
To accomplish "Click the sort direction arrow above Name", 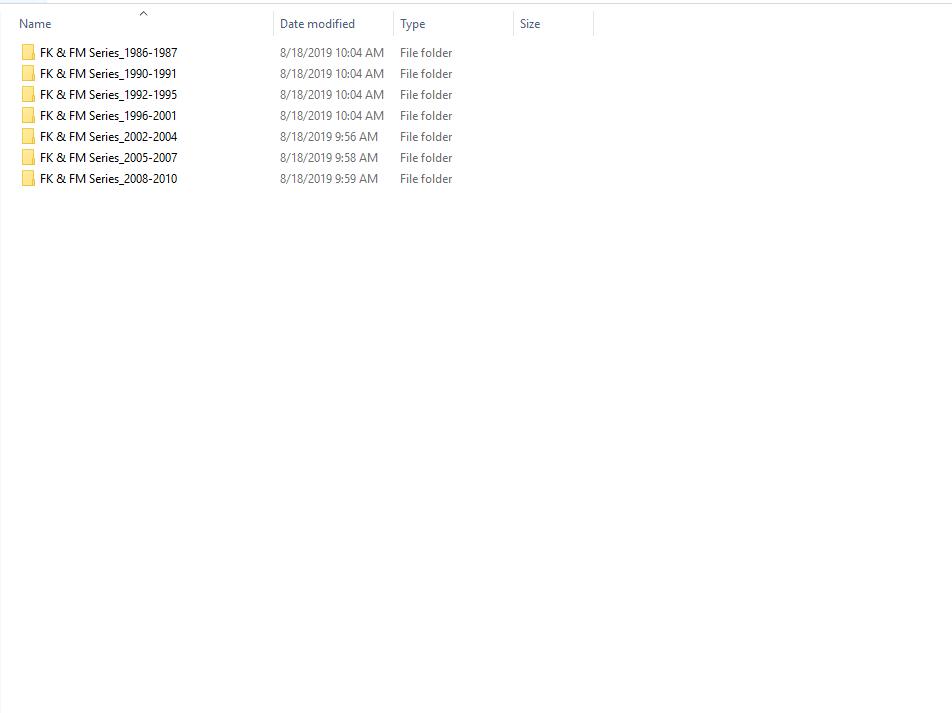I will (x=143, y=13).
